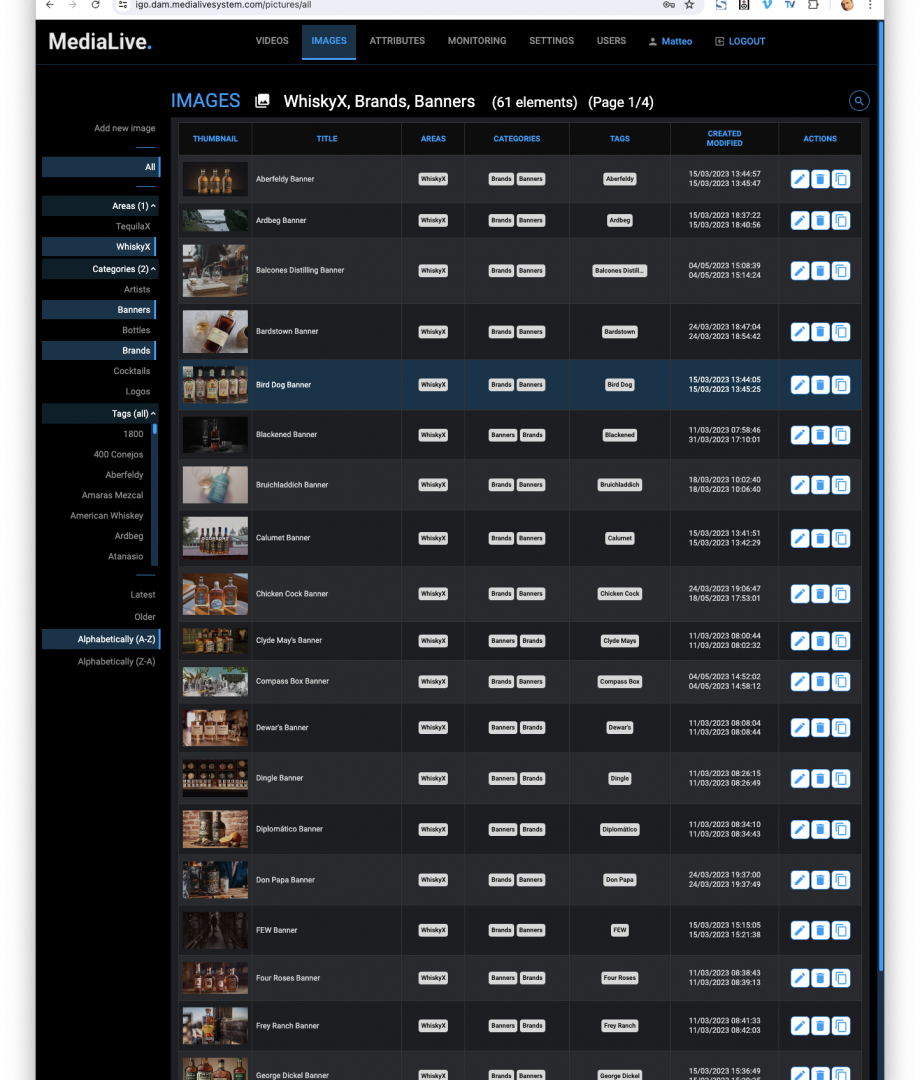Reload the page in browser
Image resolution: width=920 pixels, height=1080 pixels.
(96, 5)
